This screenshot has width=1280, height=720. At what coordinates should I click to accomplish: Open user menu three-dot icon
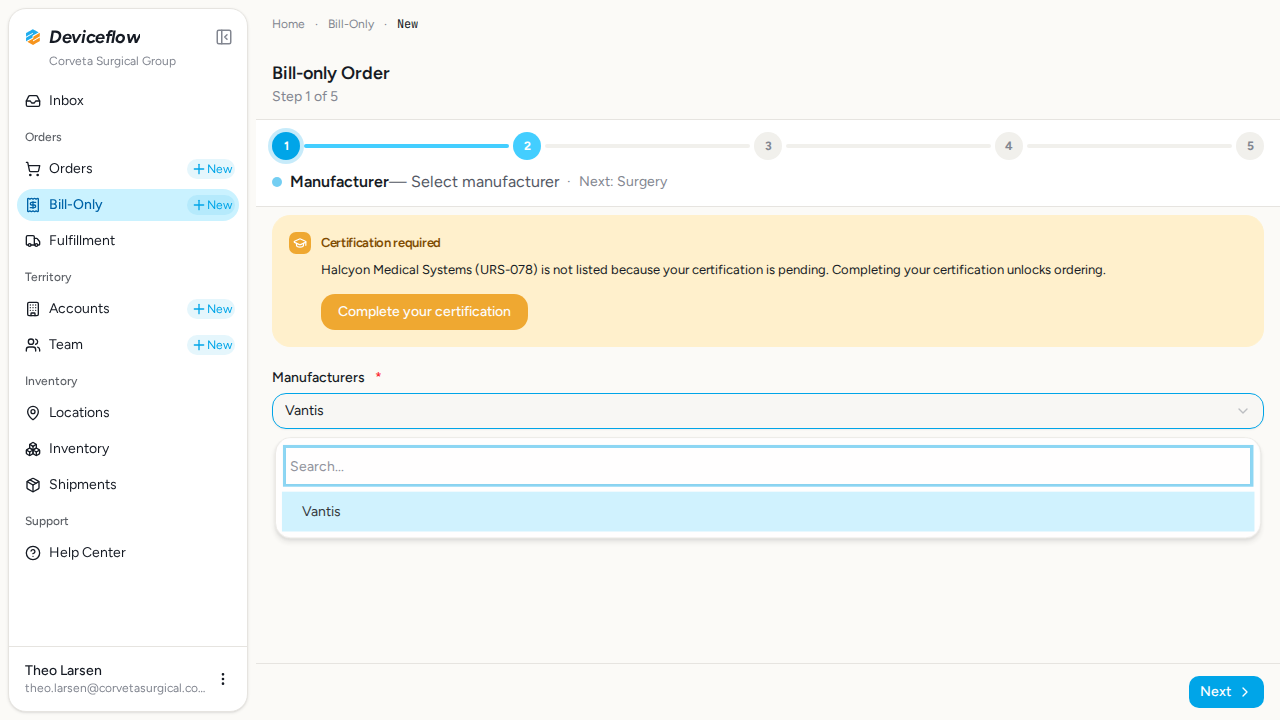click(223, 679)
